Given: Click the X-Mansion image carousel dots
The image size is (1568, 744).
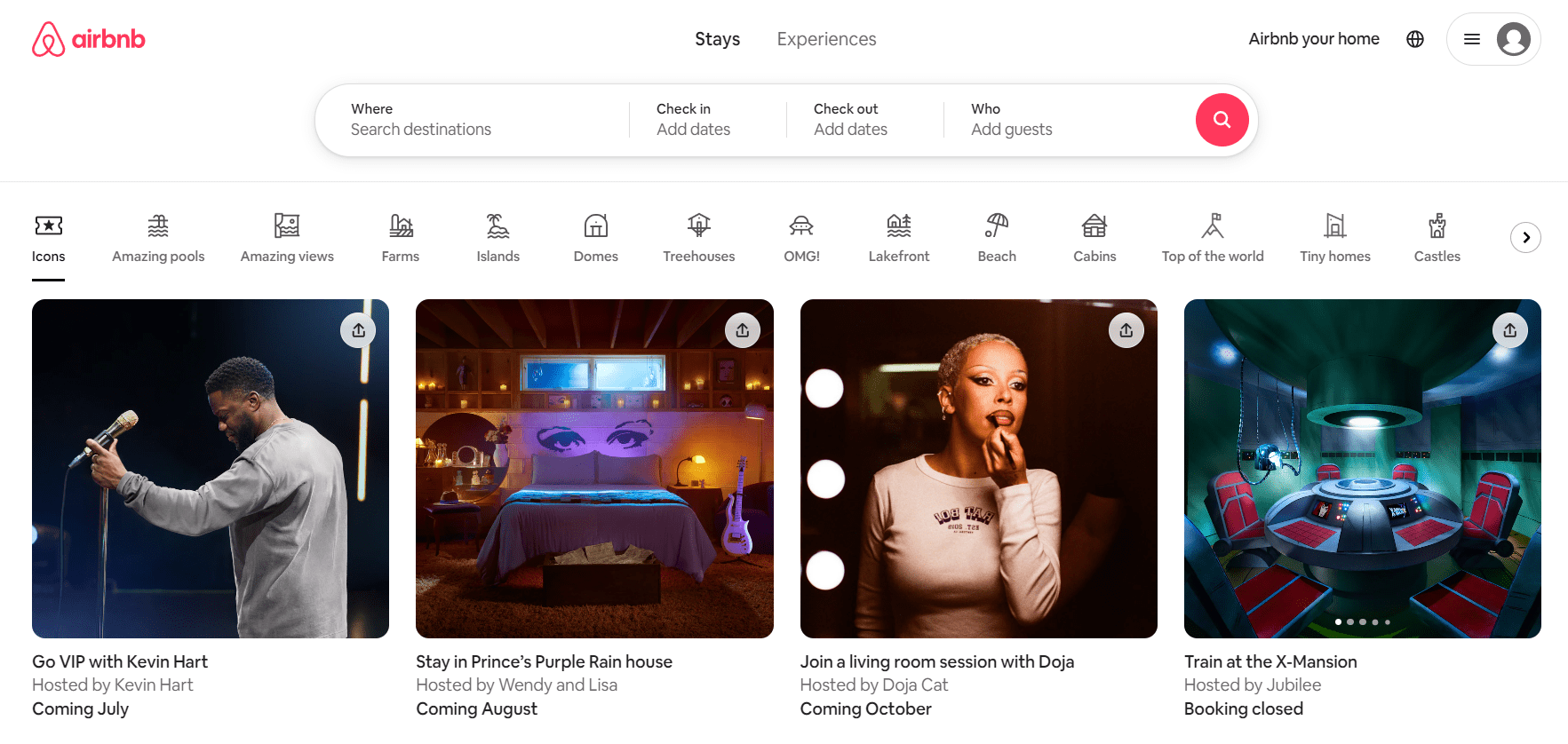Looking at the screenshot, I should click(1362, 621).
